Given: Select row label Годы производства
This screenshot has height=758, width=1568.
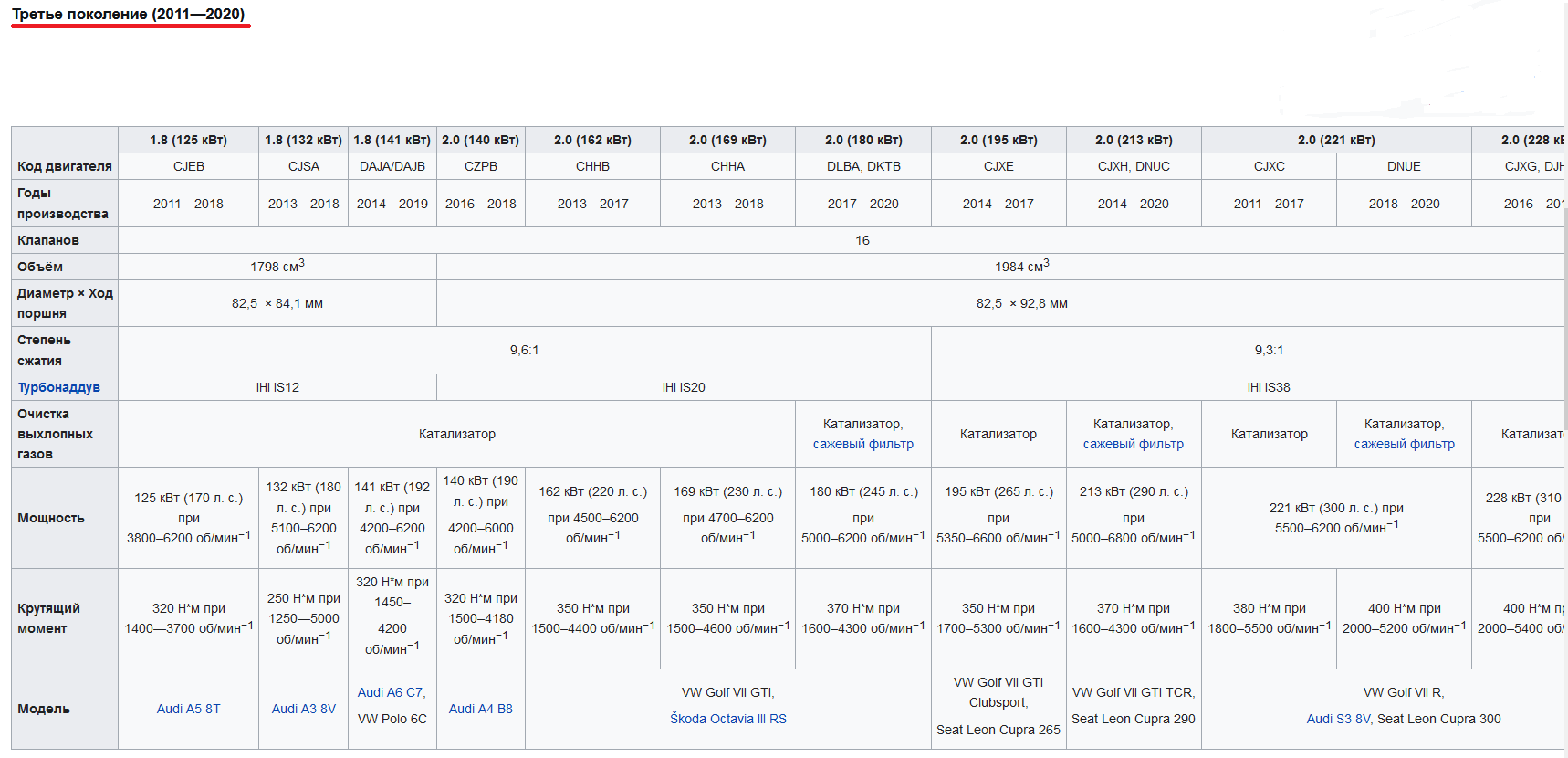Looking at the screenshot, I should [65, 203].
